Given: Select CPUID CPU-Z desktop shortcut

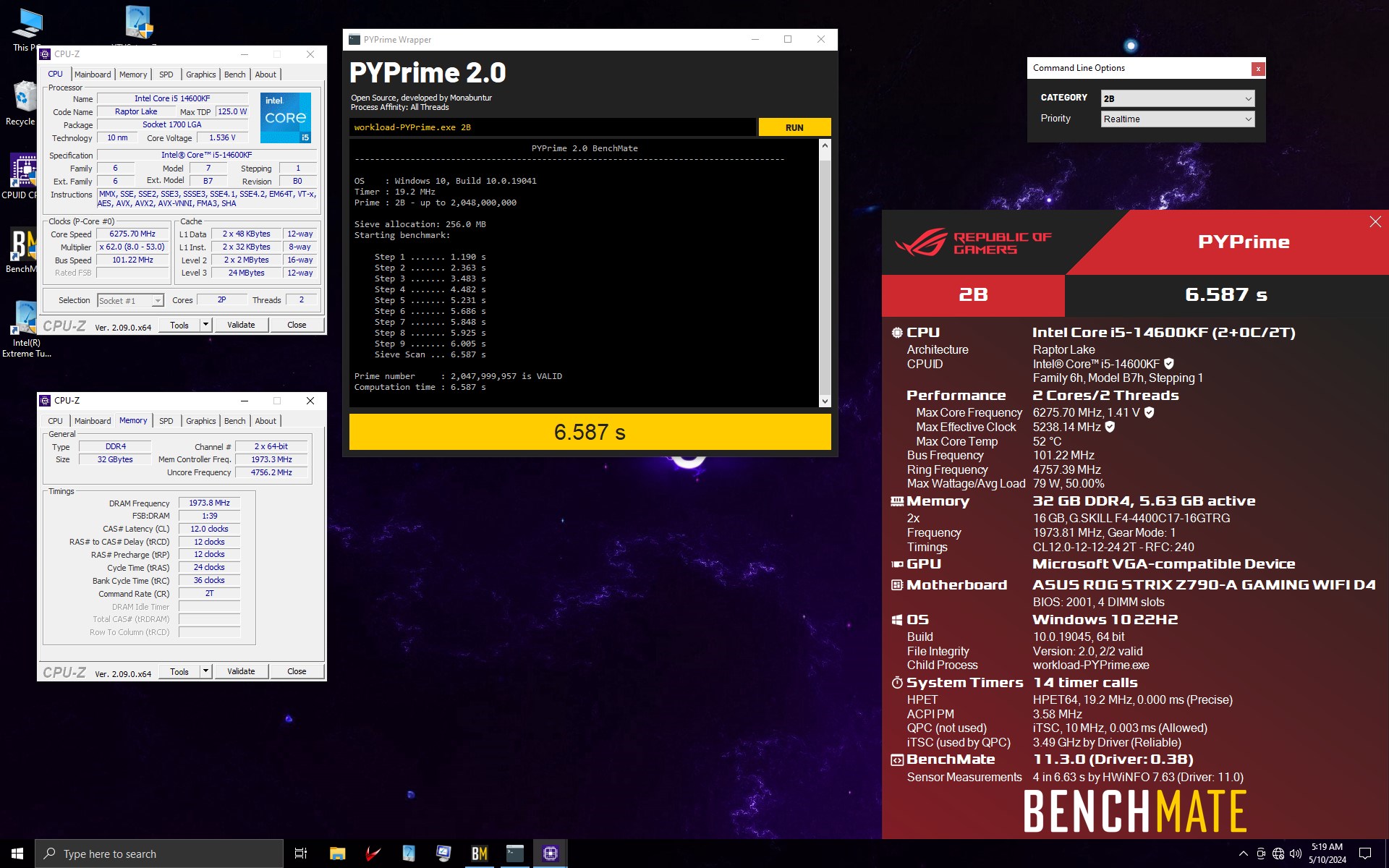Looking at the screenshot, I should [22, 176].
